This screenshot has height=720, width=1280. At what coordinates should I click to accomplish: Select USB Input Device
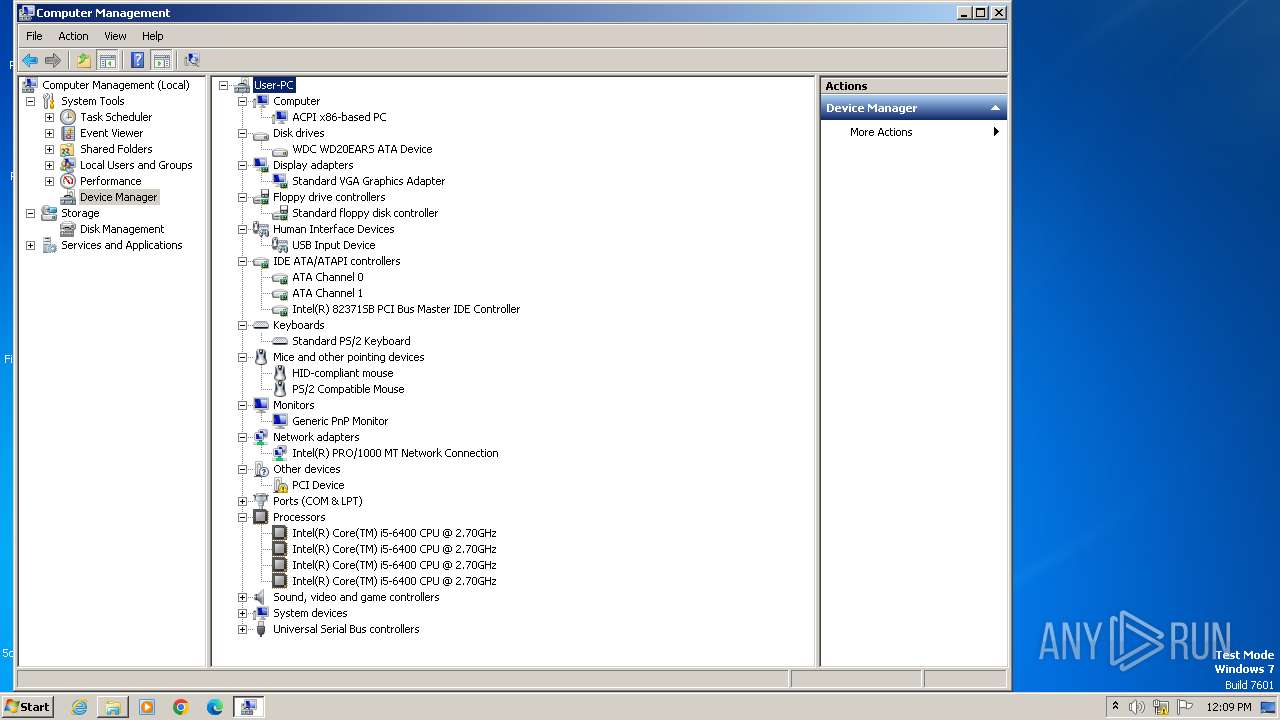[x=333, y=245]
